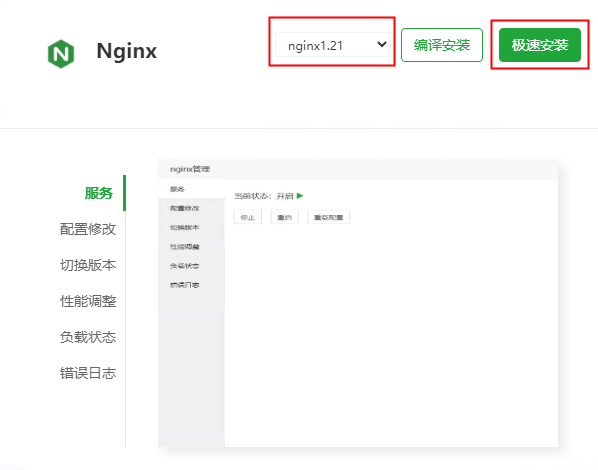The image size is (598, 470).
Task: Click 停止 button in nginx管理 preview
Action: pos(248,217)
